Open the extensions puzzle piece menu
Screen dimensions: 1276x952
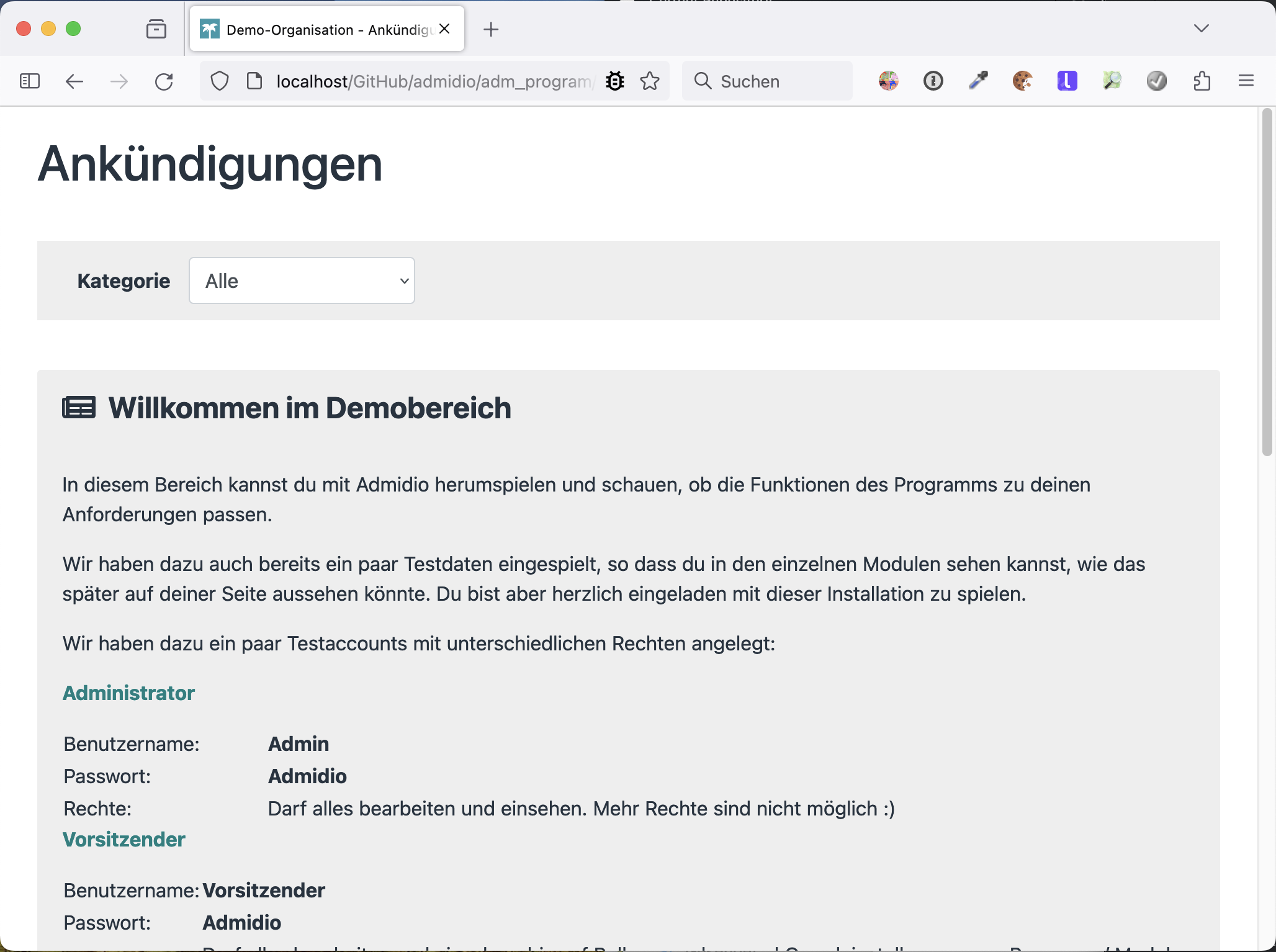tap(1202, 81)
